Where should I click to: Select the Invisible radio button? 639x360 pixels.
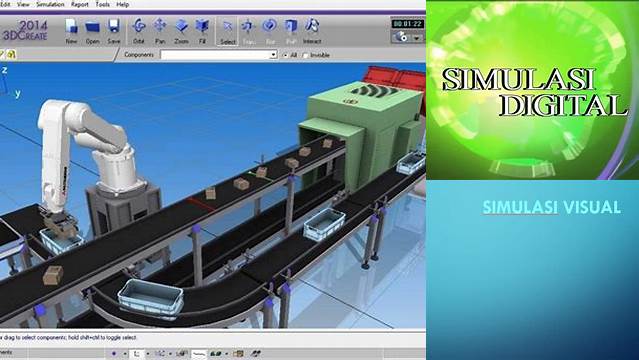coord(305,55)
